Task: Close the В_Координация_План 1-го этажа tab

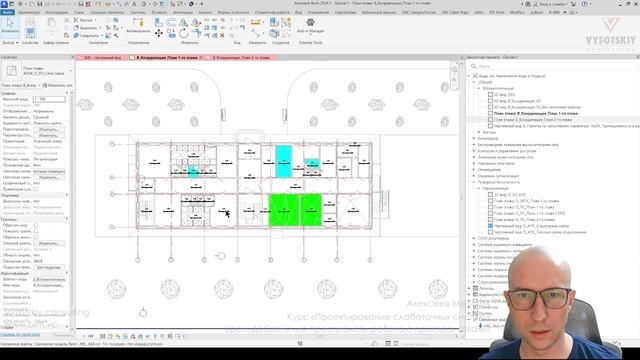Action: [x=201, y=58]
